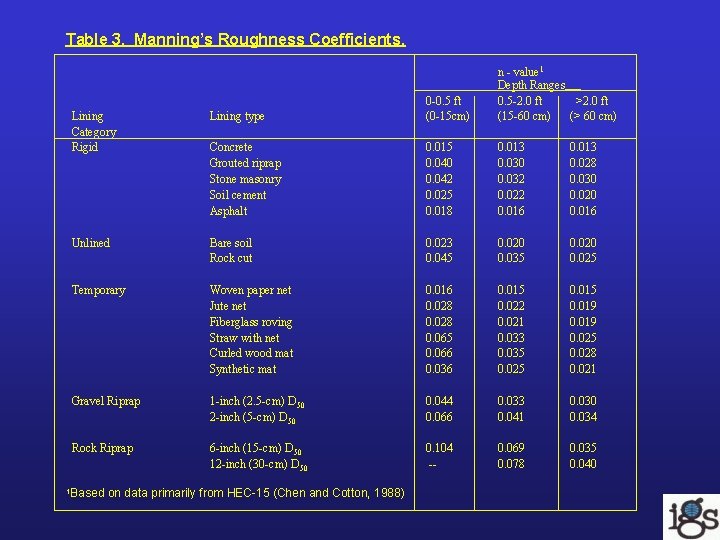The width and height of the screenshot is (720, 540).
Task: Click the 'Synthetic mat' lining type
Action: tap(243, 369)
